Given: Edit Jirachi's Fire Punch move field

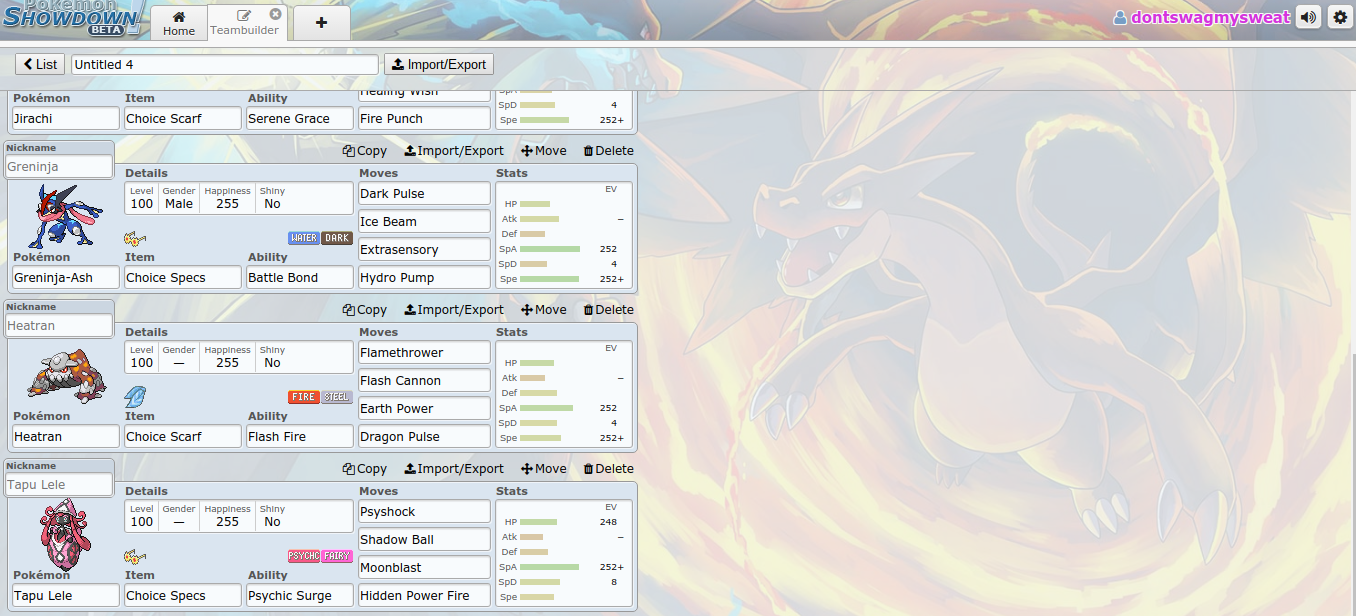Looking at the screenshot, I should [x=424, y=118].
